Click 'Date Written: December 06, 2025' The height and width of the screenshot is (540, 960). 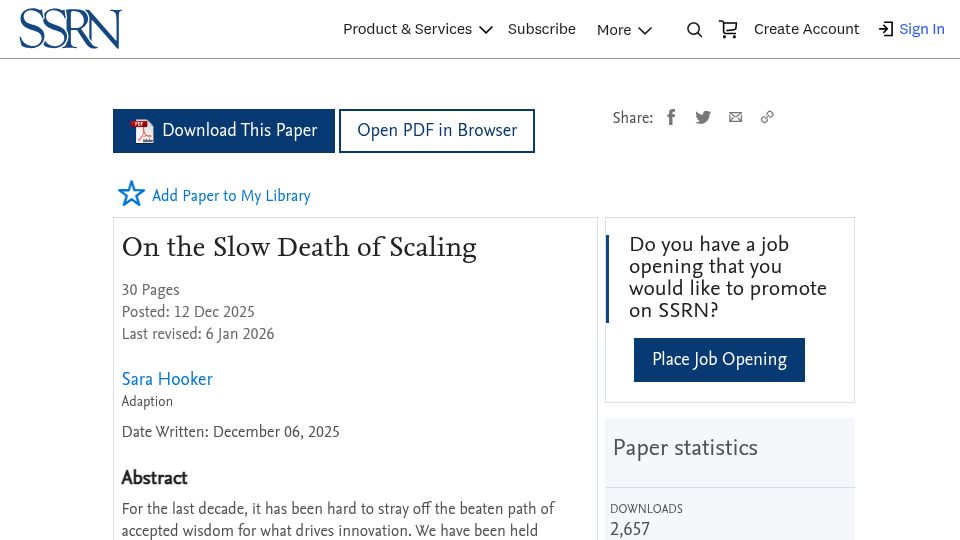click(230, 432)
